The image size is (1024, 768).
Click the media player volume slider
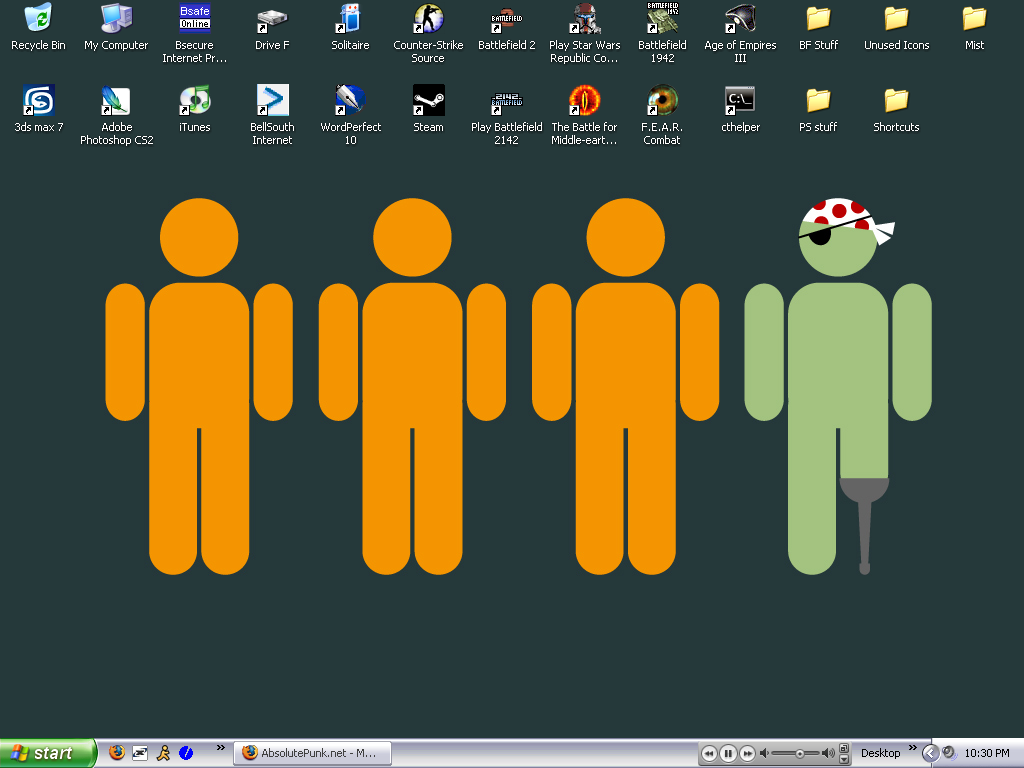798,753
